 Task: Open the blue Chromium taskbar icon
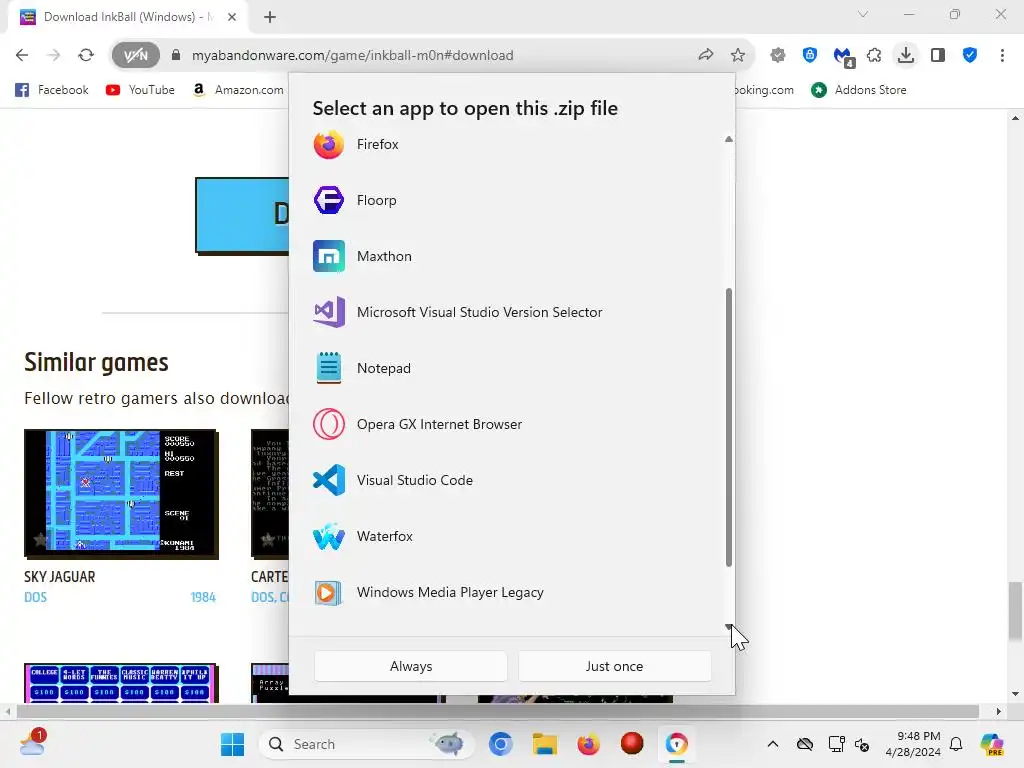click(500, 744)
